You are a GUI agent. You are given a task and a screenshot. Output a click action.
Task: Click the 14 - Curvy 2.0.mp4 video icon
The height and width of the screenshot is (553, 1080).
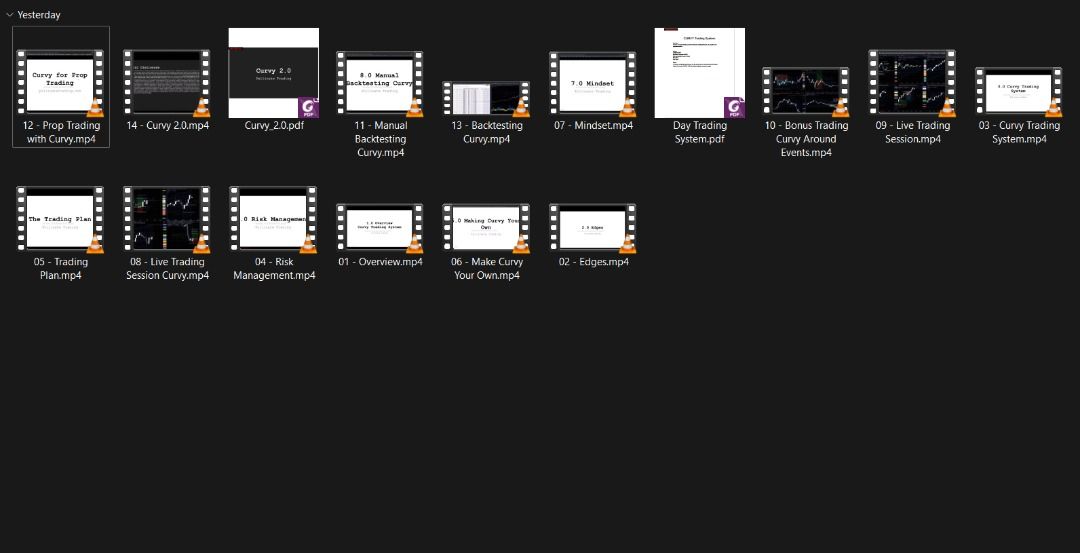coord(167,83)
